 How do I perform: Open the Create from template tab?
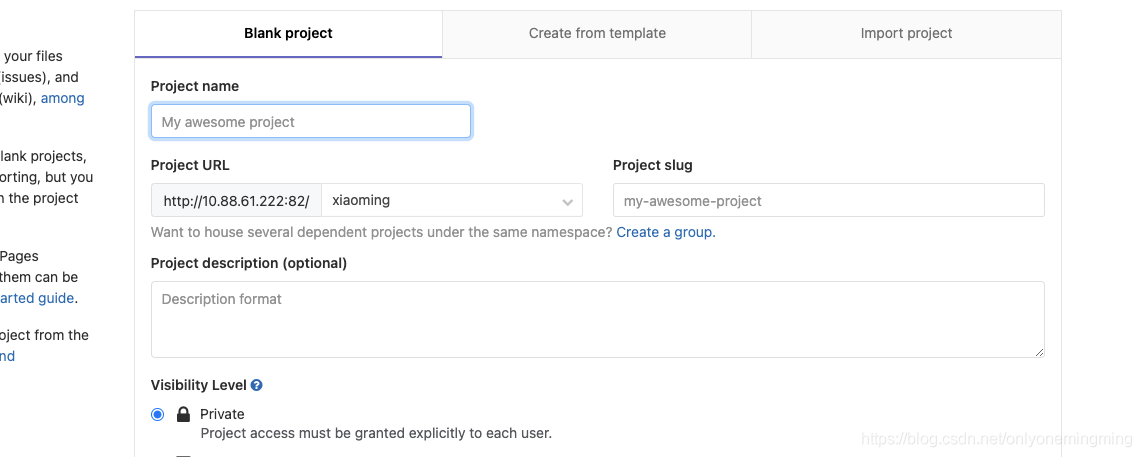[597, 33]
